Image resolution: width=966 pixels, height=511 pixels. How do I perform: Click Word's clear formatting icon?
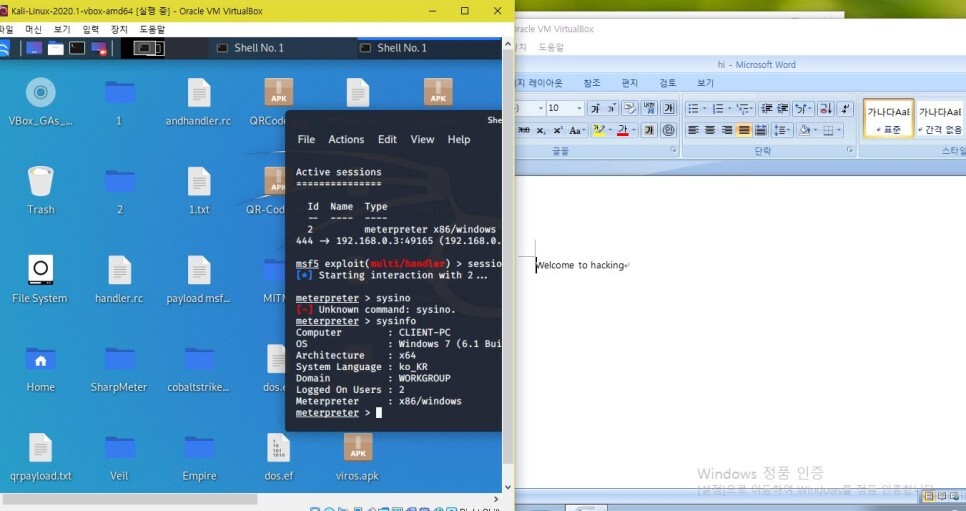click(630, 108)
